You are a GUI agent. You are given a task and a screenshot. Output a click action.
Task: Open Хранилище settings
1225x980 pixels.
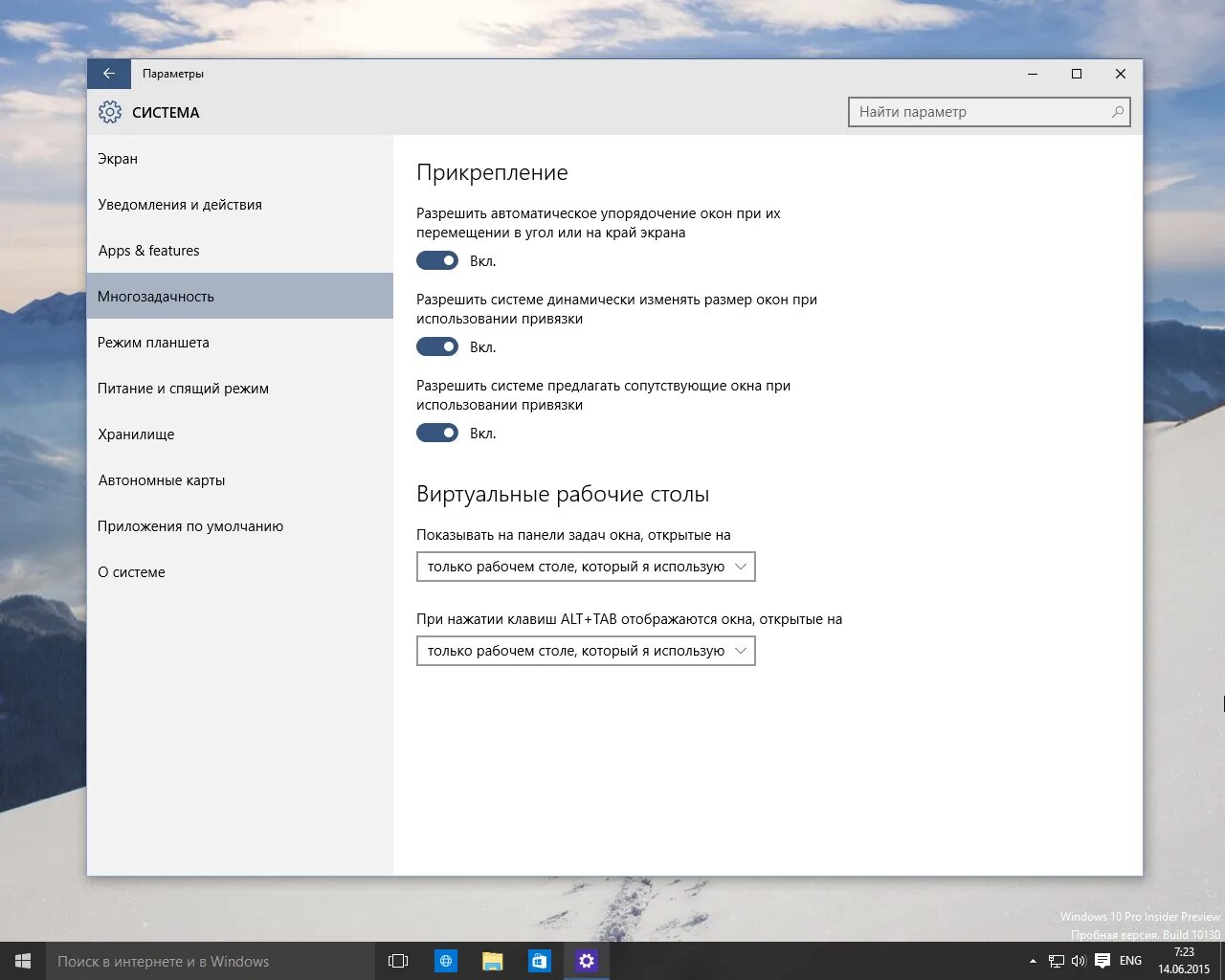click(240, 434)
